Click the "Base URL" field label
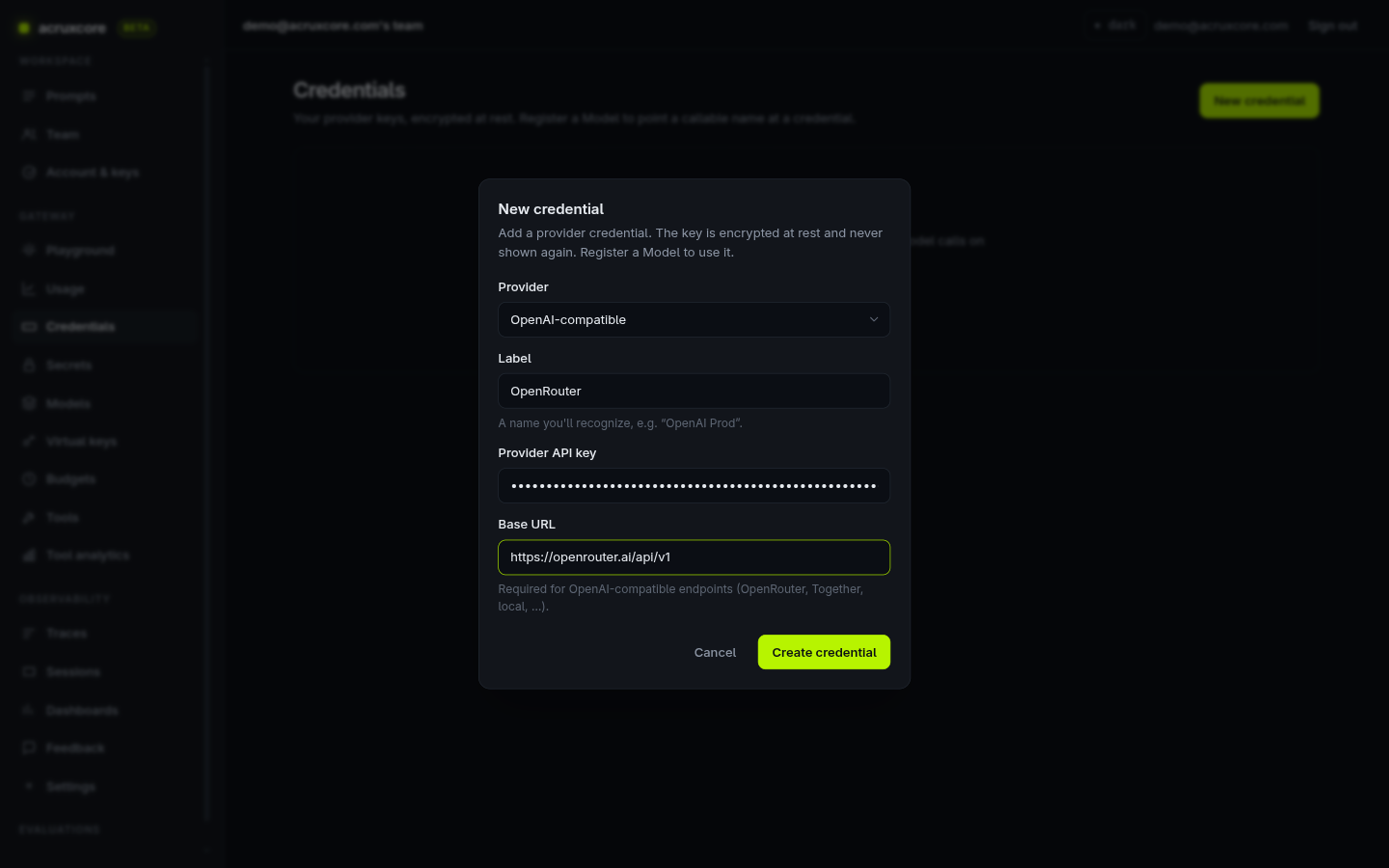 pyautogui.click(x=527, y=525)
